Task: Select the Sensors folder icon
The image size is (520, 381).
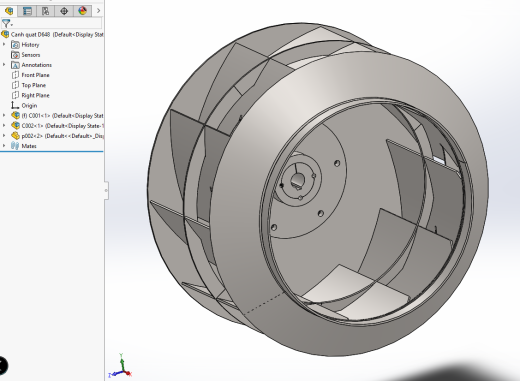Action: (x=15, y=55)
